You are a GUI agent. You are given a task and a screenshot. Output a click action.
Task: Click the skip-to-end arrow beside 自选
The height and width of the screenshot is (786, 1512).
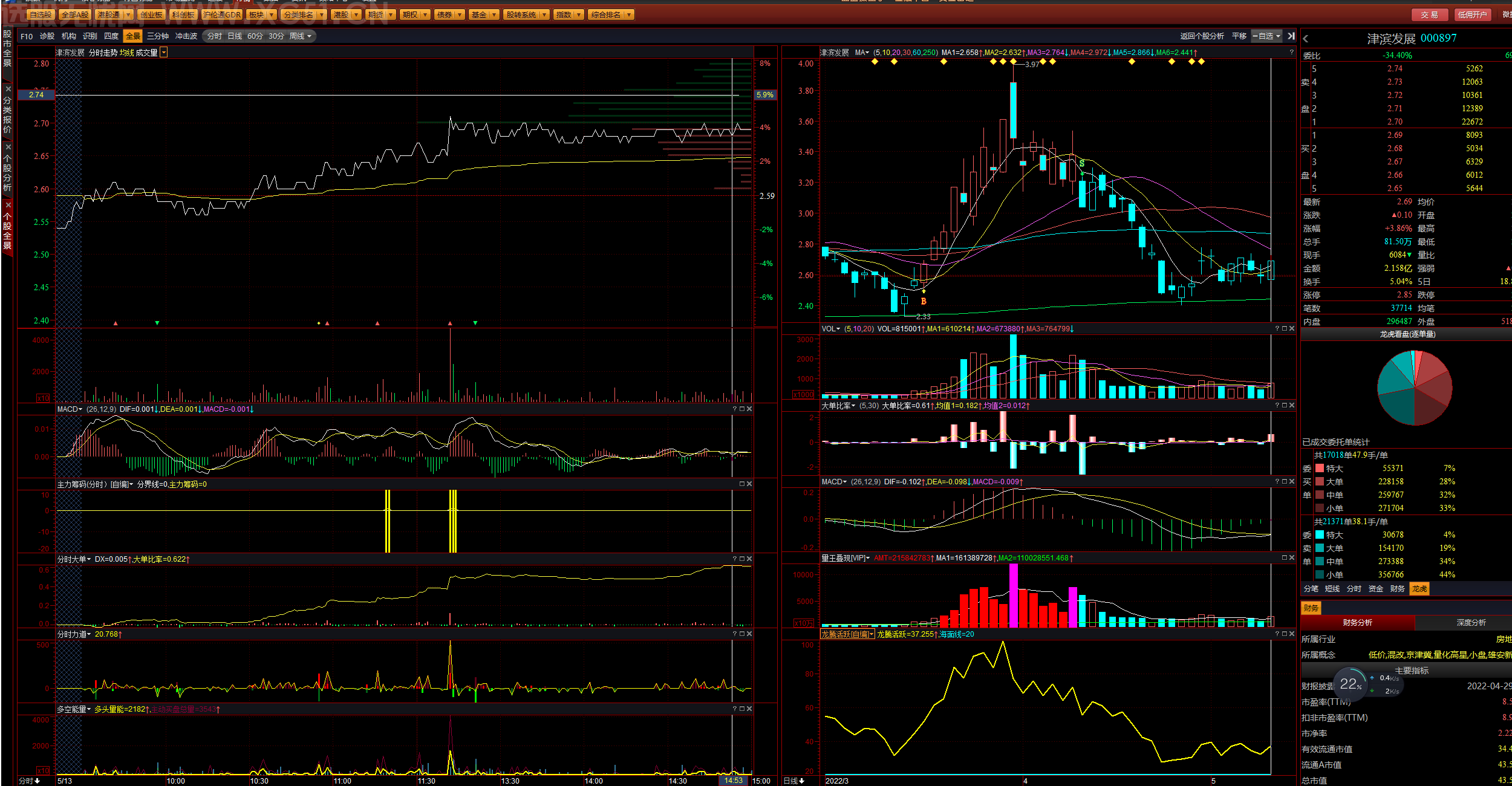[x=1291, y=36]
